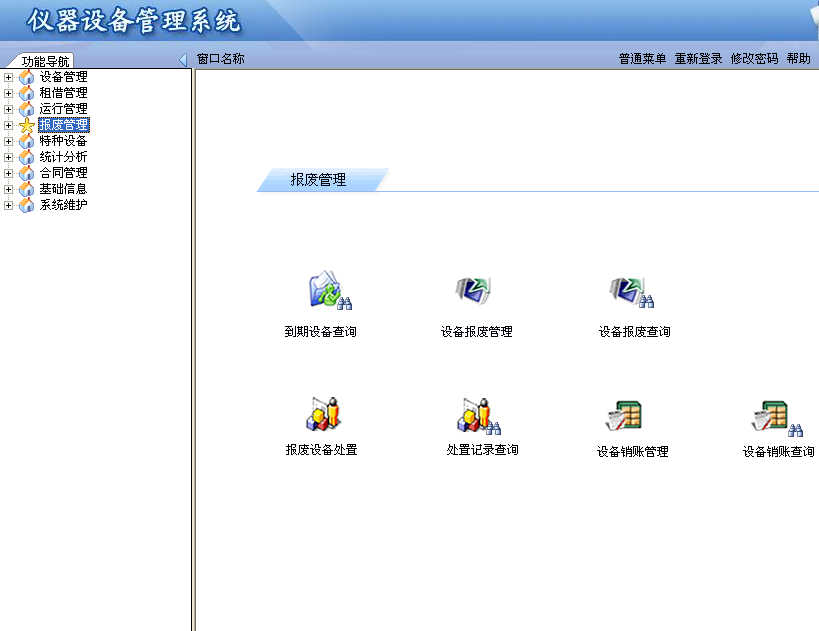Select 租借管理 in the navigation tree
Viewport: 819px width, 631px height.
[x=63, y=93]
